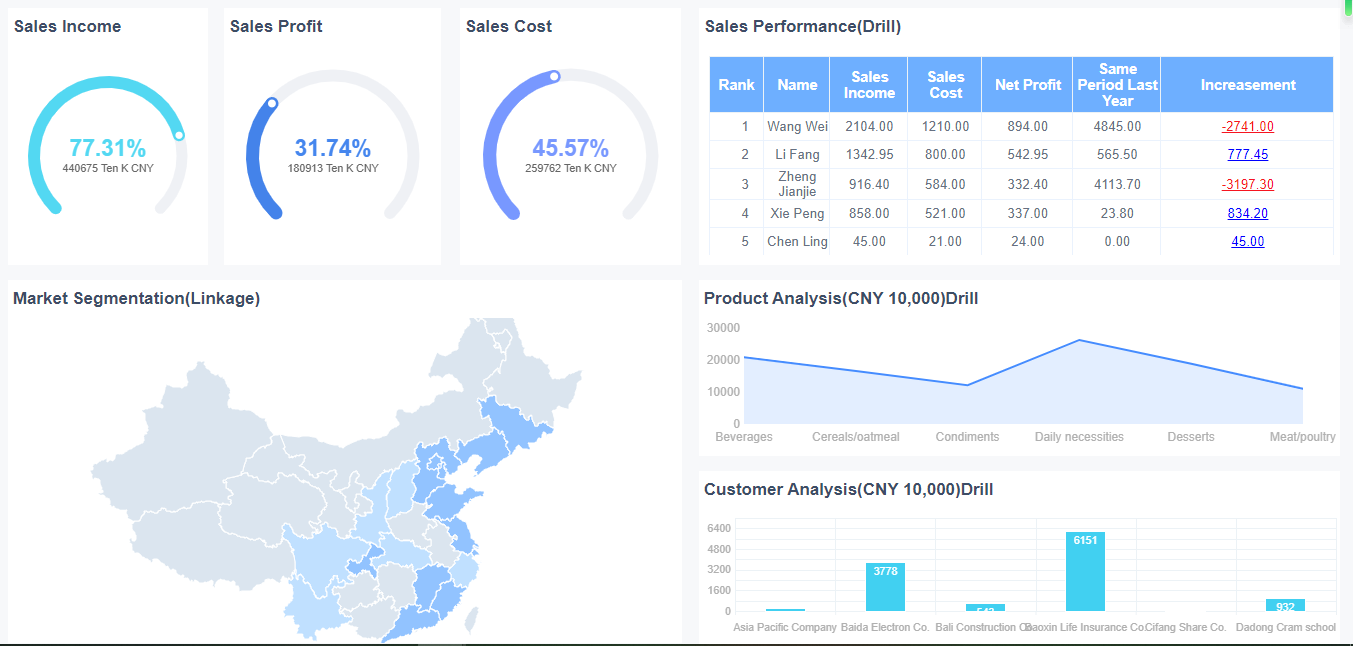Click the Xie Peng name cell

(797, 213)
